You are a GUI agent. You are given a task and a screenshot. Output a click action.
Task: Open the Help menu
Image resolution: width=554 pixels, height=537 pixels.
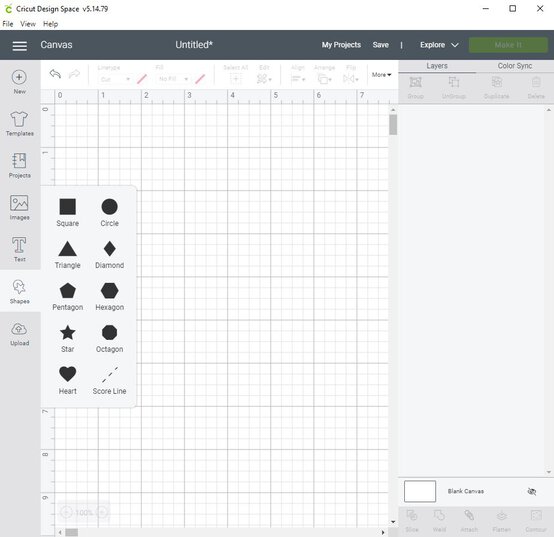pyautogui.click(x=51, y=24)
